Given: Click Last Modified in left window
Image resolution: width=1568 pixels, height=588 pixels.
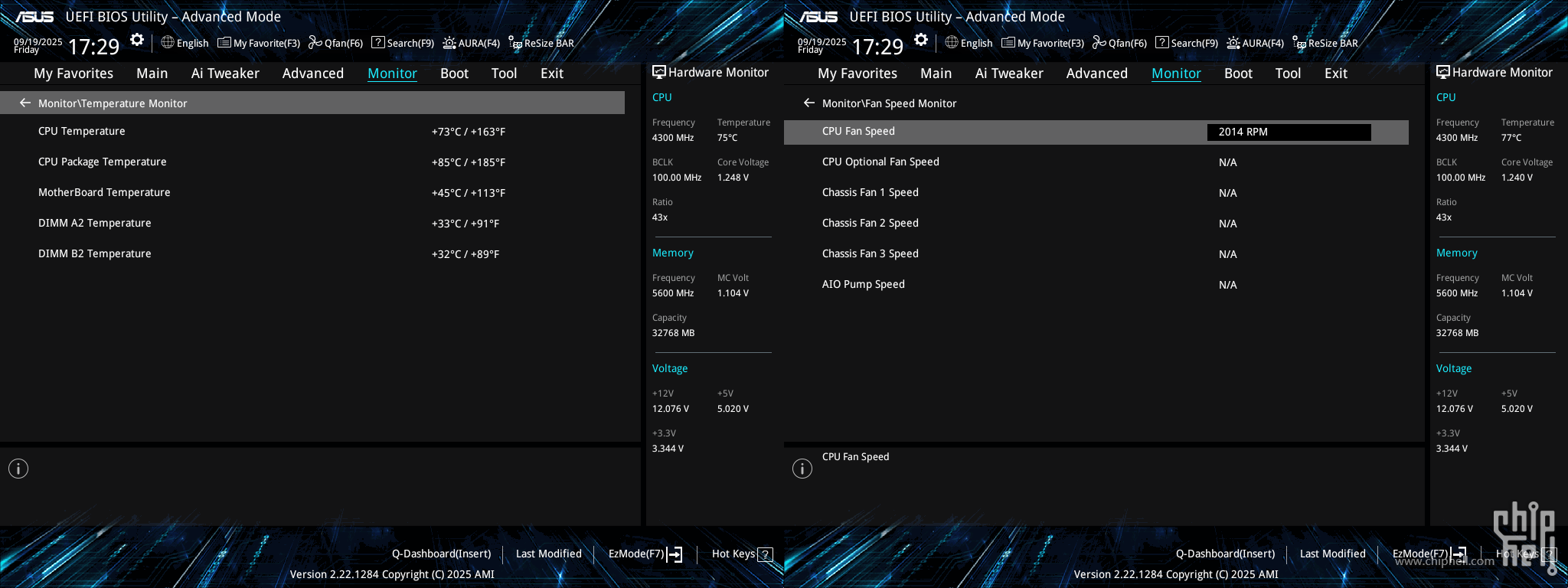Looking at the screenshot, I should 549,554.
